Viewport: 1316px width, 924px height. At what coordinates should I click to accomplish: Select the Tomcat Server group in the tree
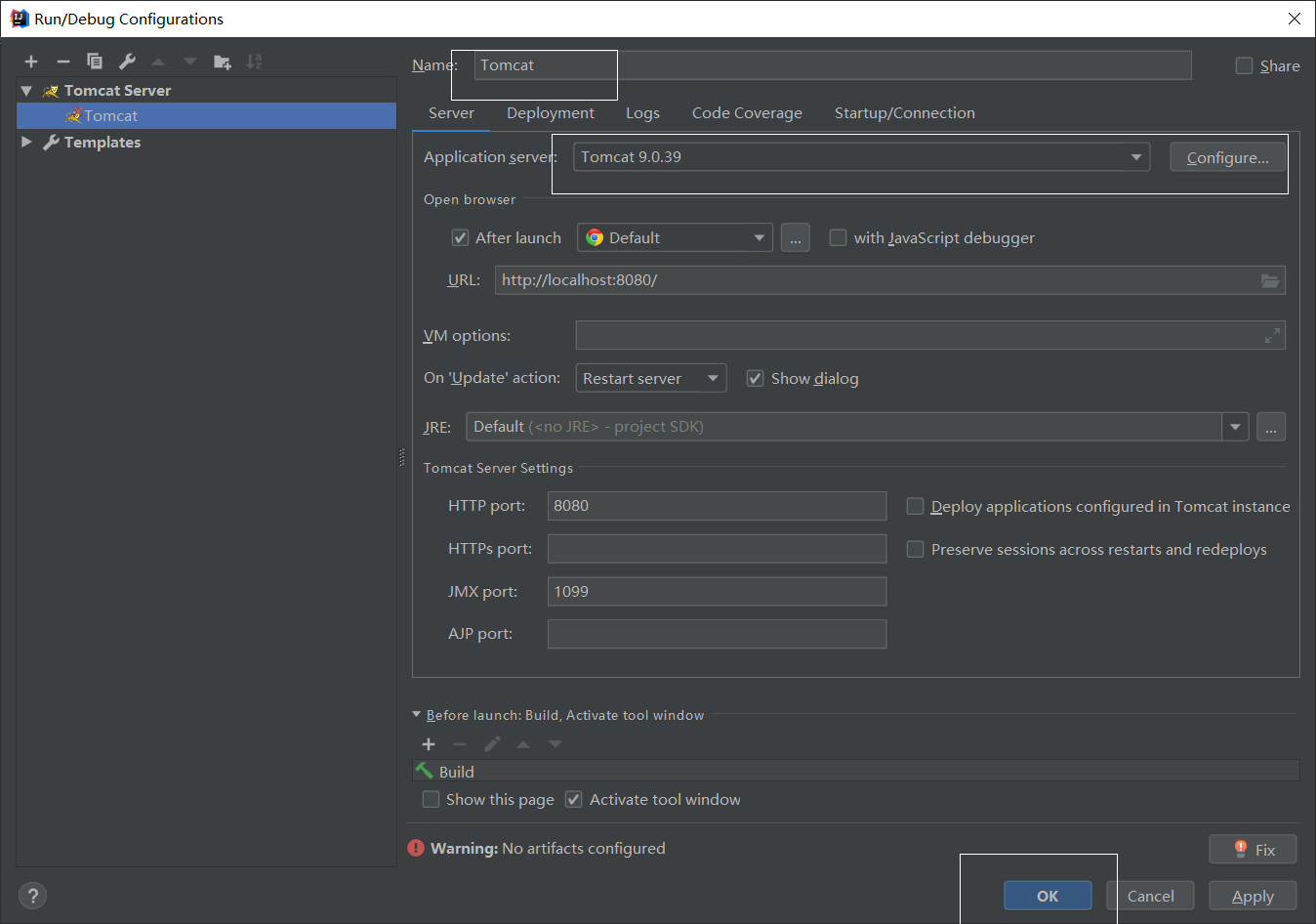tap(117, 90)
